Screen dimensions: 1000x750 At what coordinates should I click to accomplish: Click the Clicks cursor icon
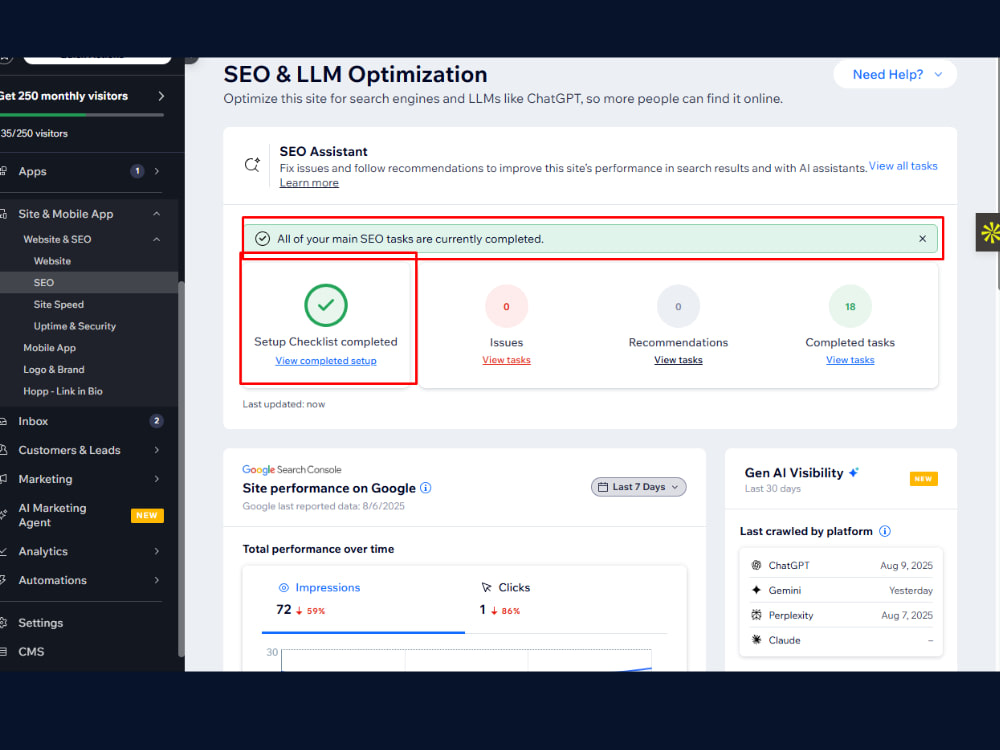pos(487,587)
